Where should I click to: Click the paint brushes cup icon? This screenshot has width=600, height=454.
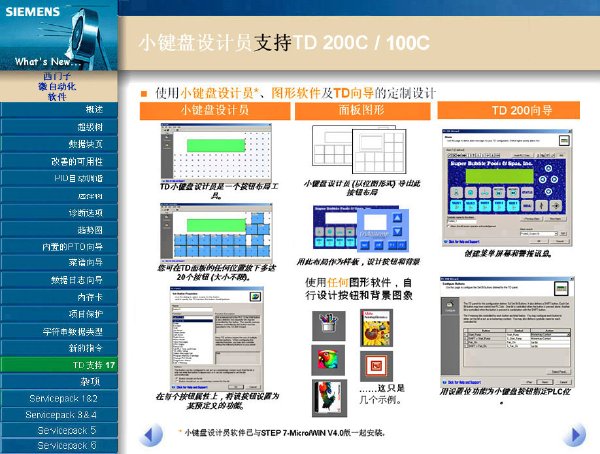click(x=329, y=325)
